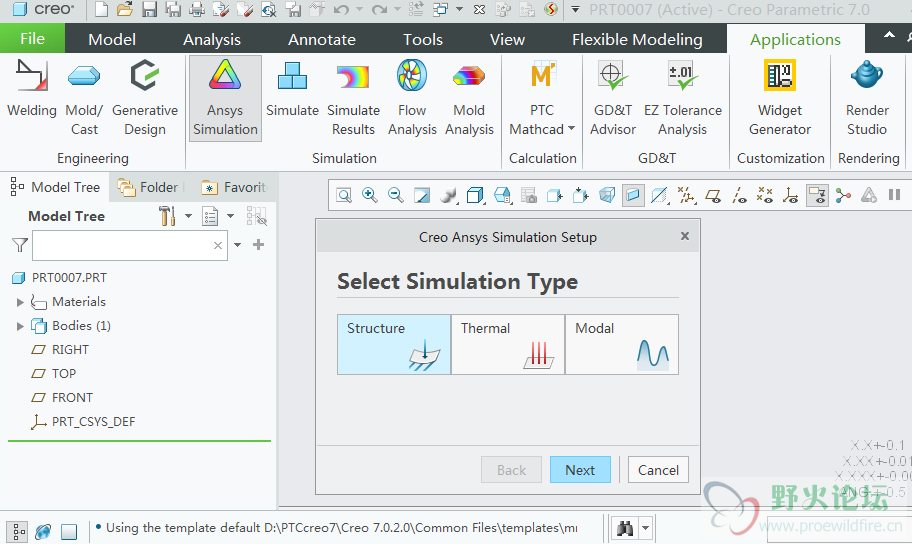Toggle annotation display visibility

[817, 195]
